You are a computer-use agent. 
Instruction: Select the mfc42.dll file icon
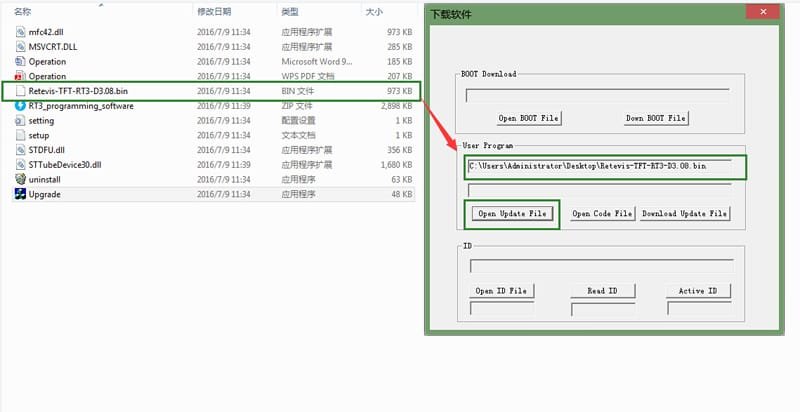(x=20, y=32)
